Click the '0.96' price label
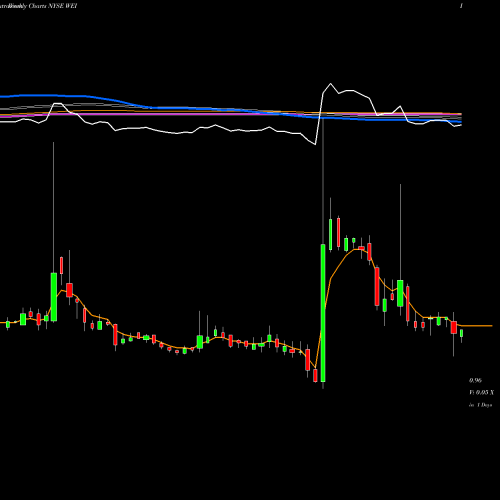The image size is (500, 500). [475, 380]
